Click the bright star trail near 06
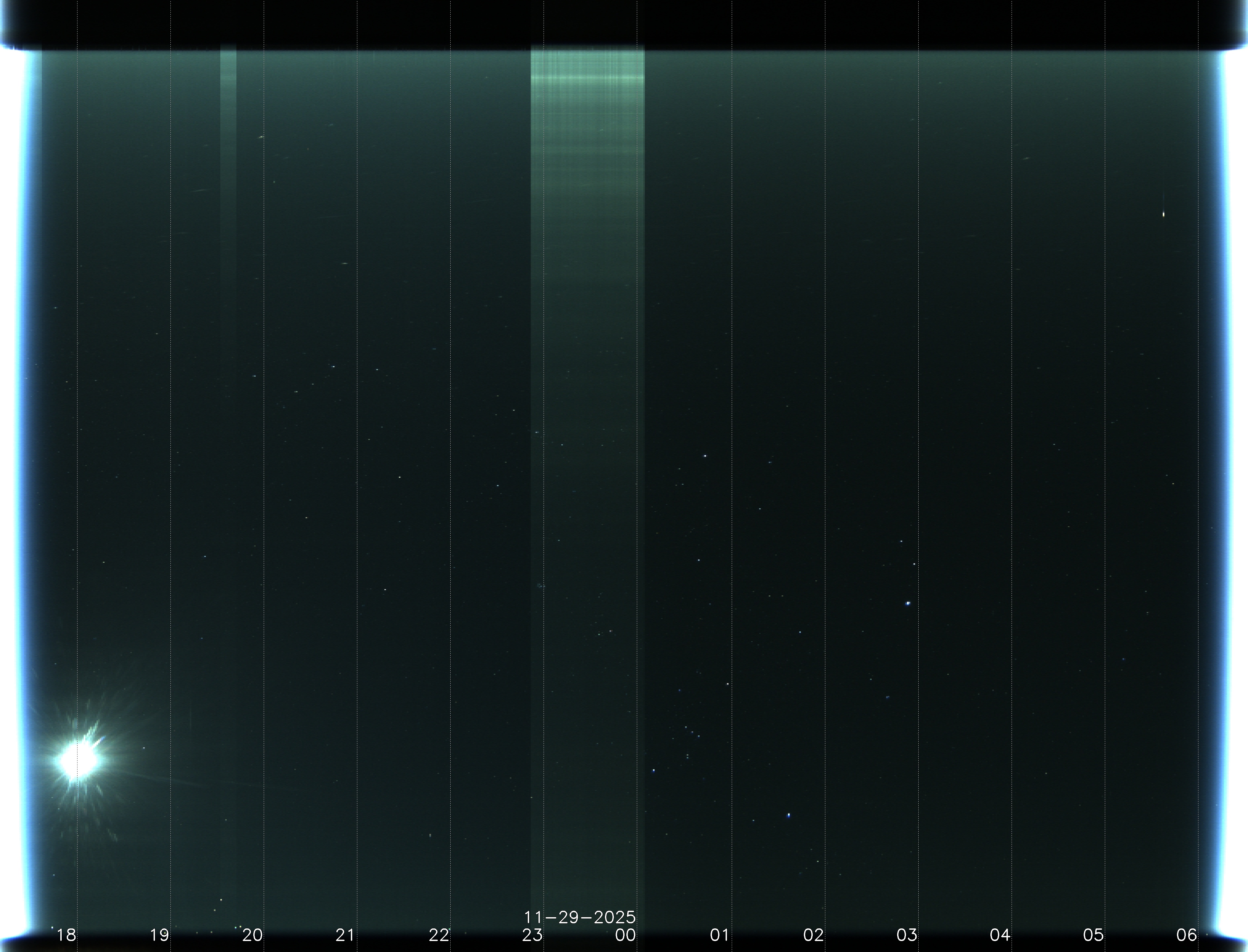This screenshot has height=952, width=1248. (1164, 214)
